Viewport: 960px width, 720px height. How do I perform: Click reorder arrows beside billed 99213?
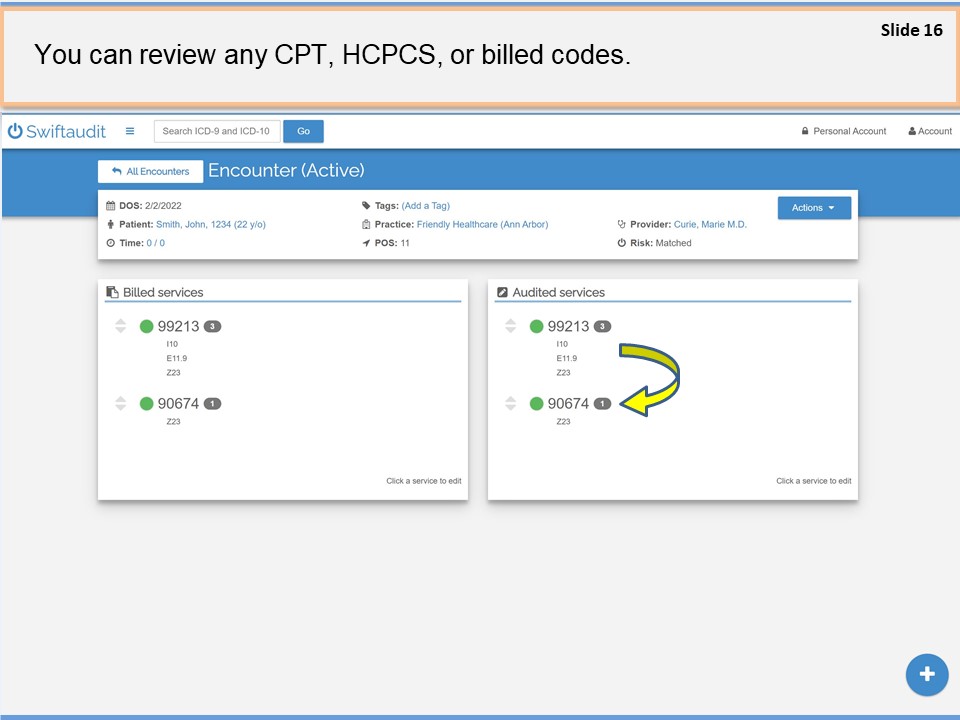[x=120, y=326]
